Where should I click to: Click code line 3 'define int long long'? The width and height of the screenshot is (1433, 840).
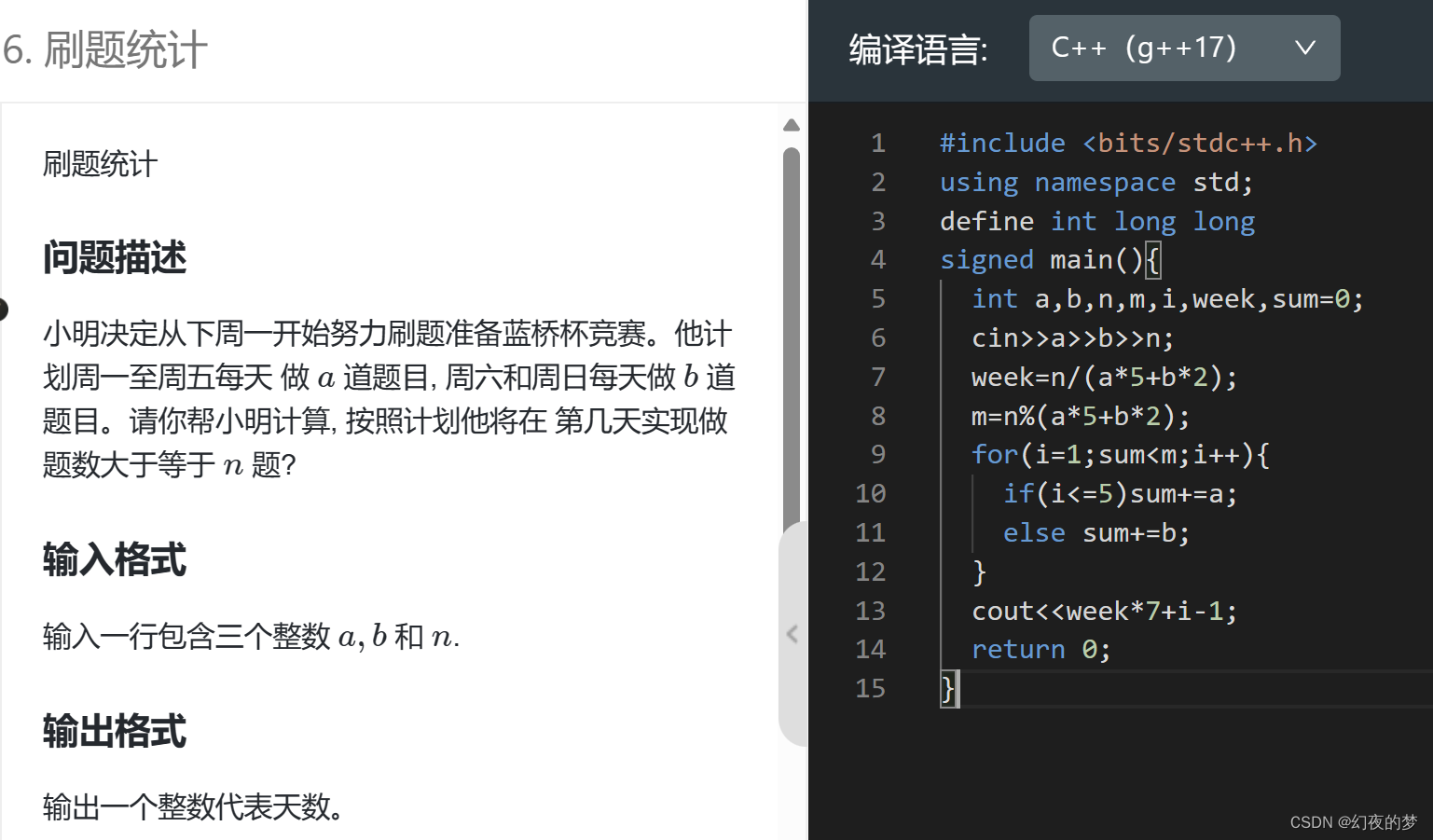coord(1097,221)
